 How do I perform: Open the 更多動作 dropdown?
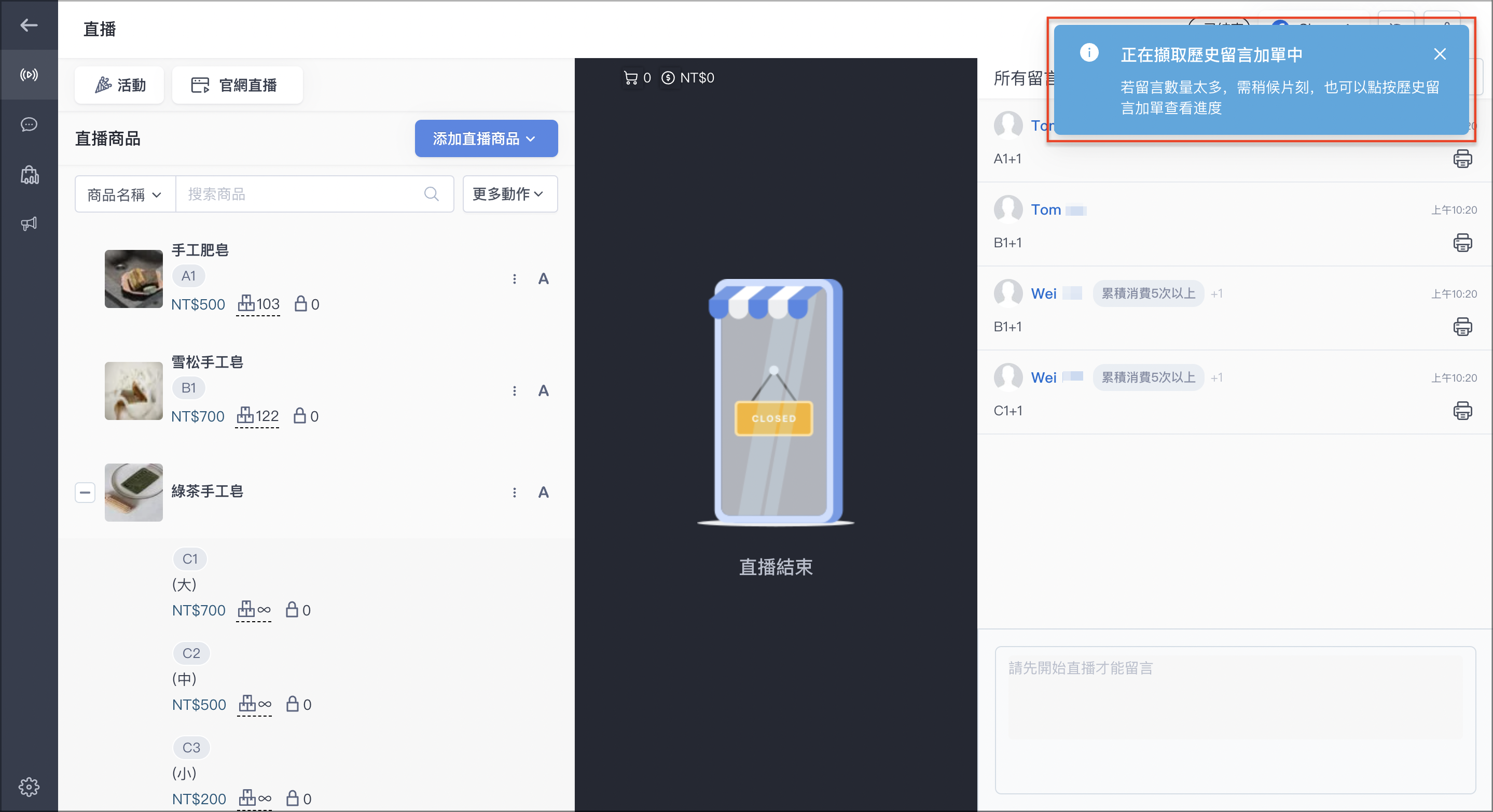(510, 194)
